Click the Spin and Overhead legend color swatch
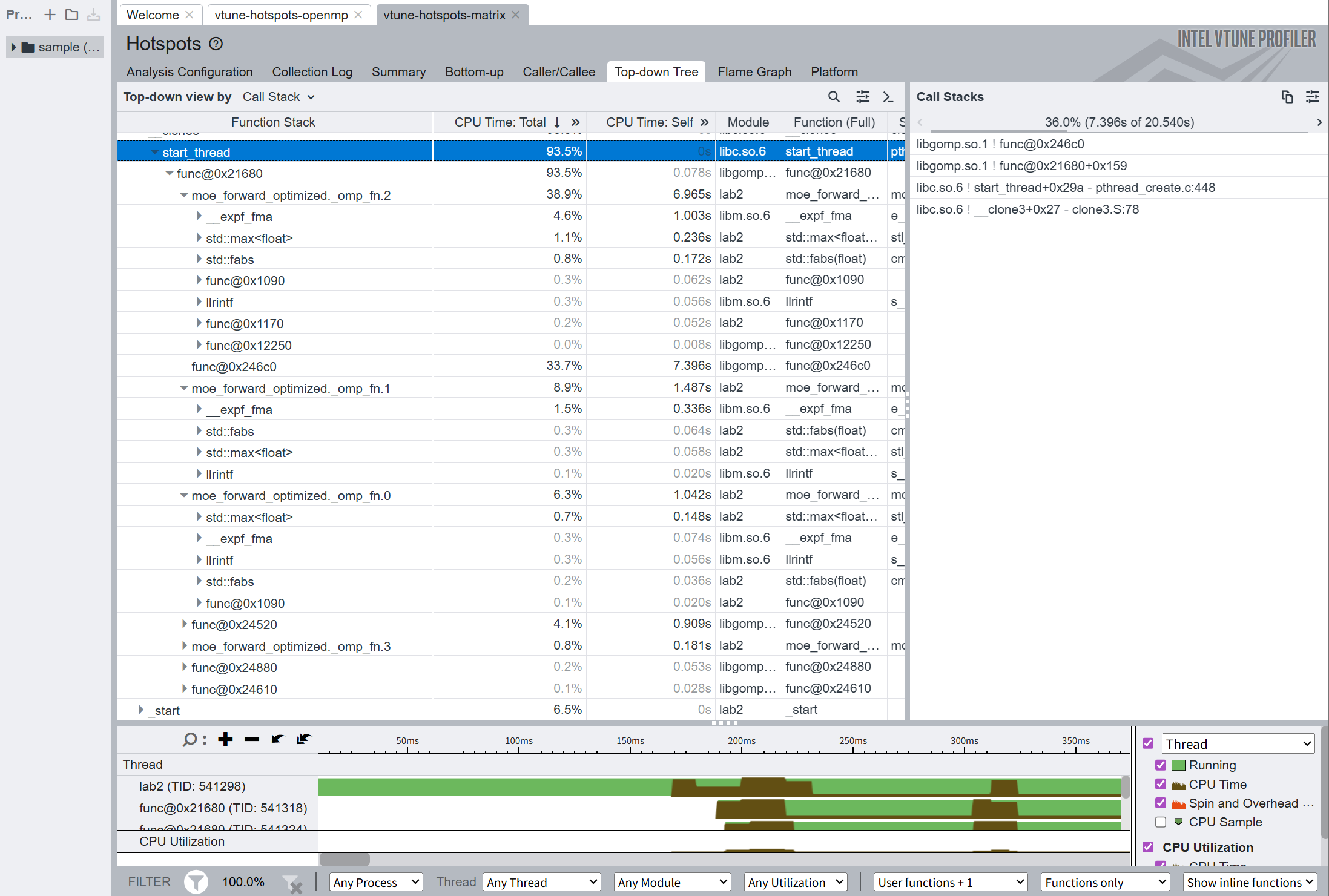 tap(1178, 803)
